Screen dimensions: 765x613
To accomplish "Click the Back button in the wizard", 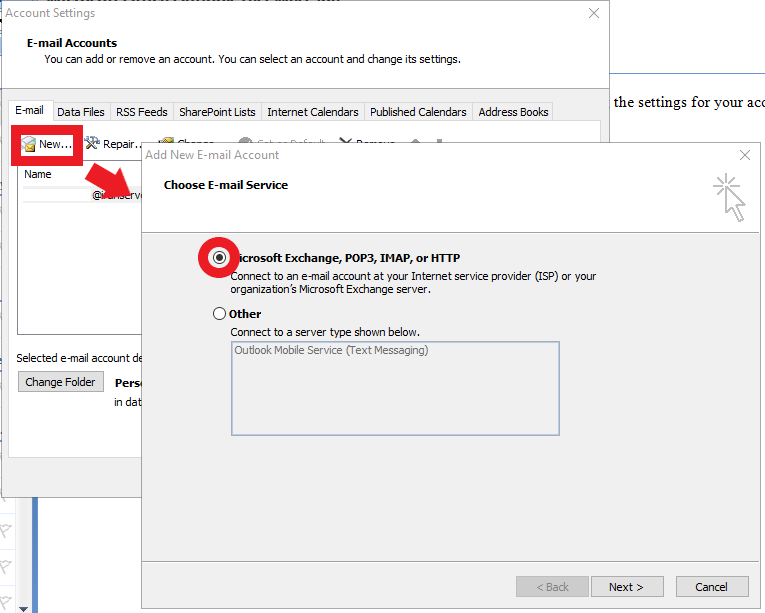I will pyautogui.click(x=551, y=587).
